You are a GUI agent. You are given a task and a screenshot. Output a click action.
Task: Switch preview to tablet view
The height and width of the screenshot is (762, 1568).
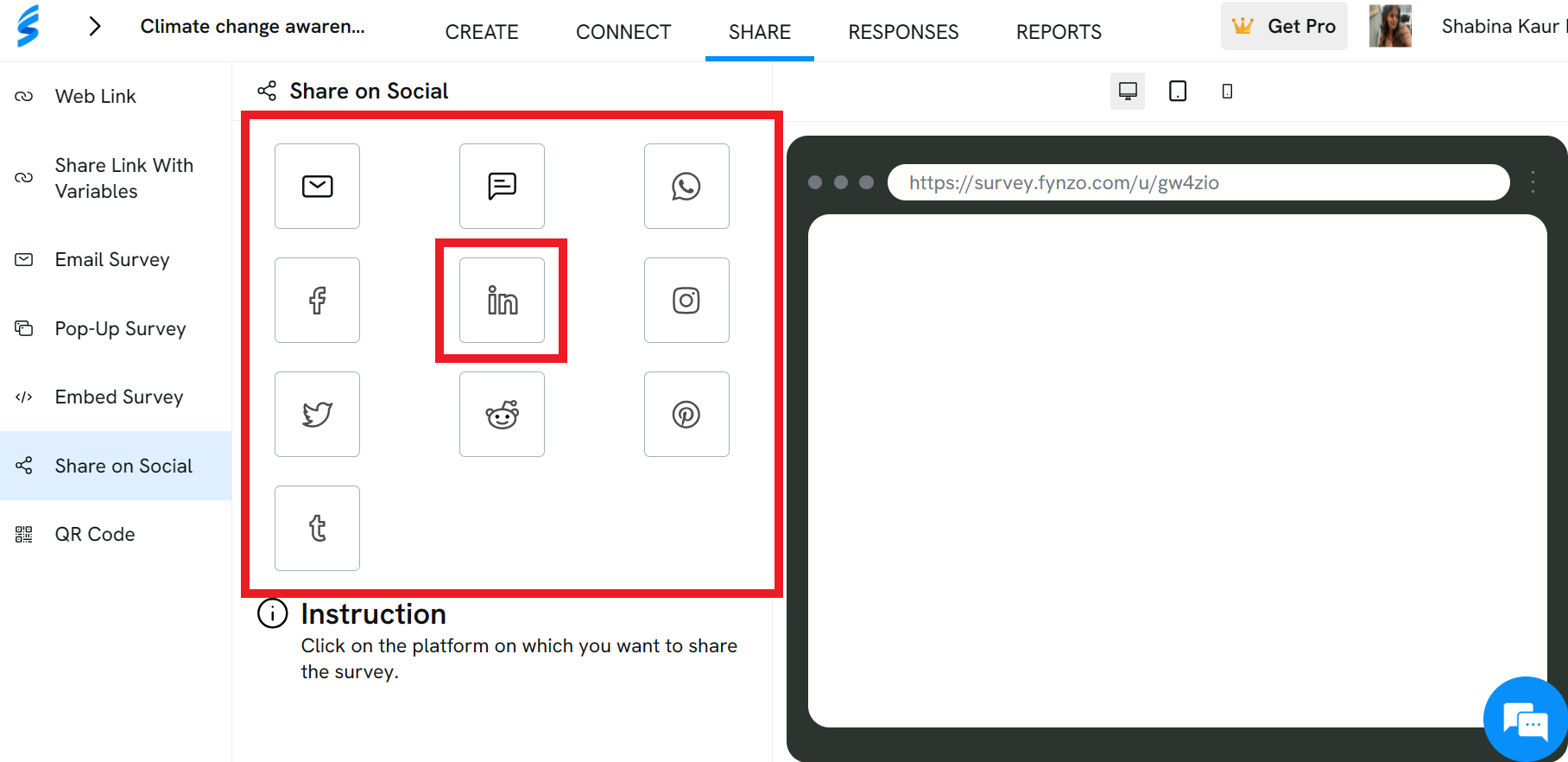(x=1178, y=91)
